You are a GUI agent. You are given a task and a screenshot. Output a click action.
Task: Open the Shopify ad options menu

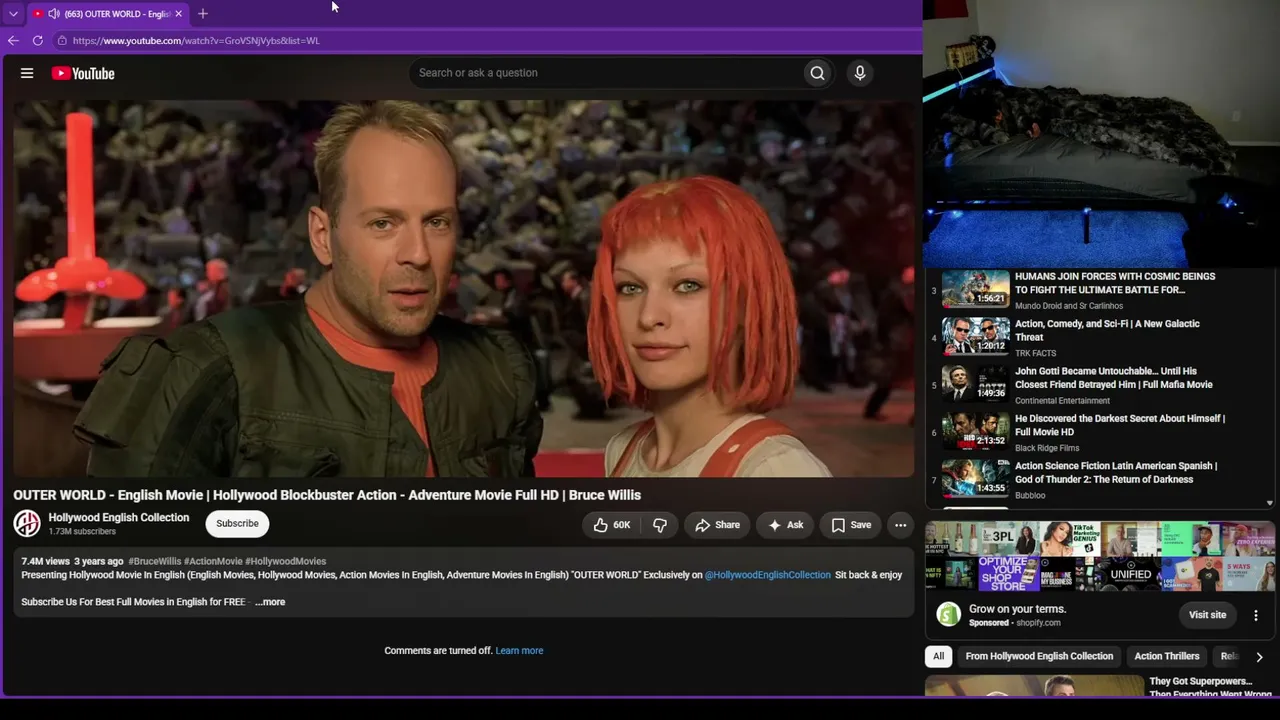(1256, 615)
